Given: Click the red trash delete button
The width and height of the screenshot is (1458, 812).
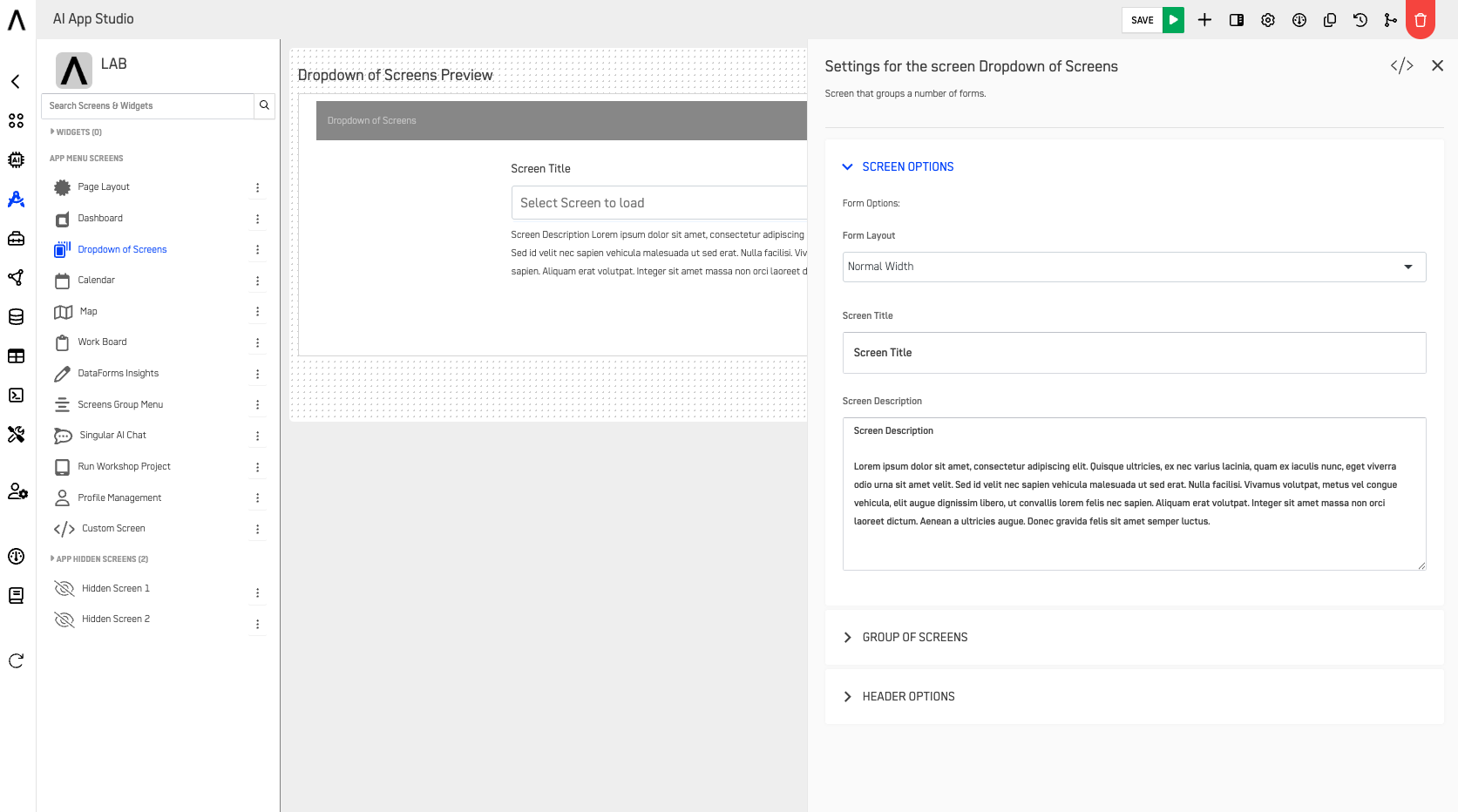Looking at the screenshot, I should tap(1421, 20).
